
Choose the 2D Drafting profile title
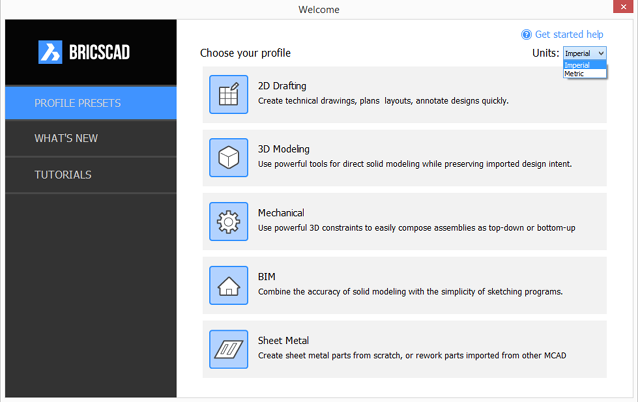[282, 86]
